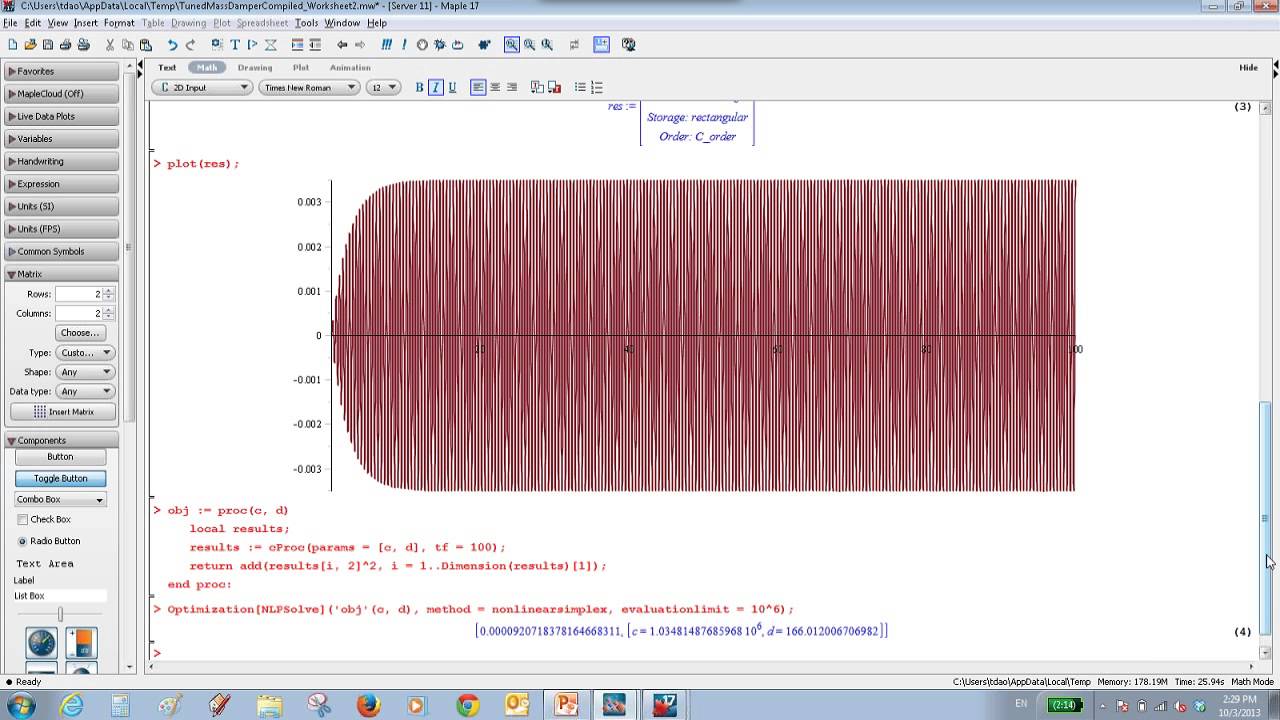
Task: Set zoom to 100 percent icon
Action: click(x=511, y=44)
